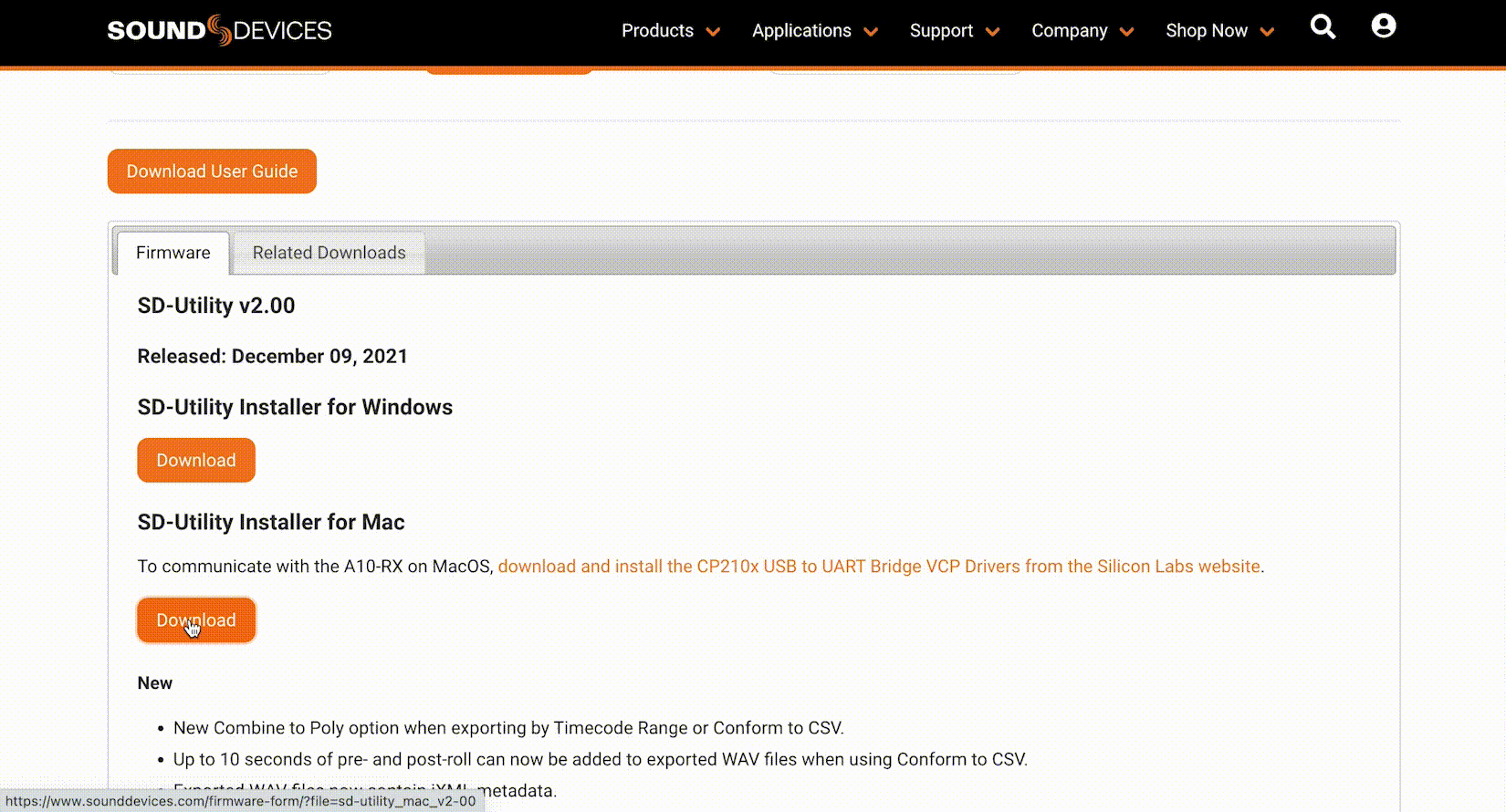Click the Combine to Poly option bullet
This screenshot has width=1506, height=812.
tap(508, 728)
